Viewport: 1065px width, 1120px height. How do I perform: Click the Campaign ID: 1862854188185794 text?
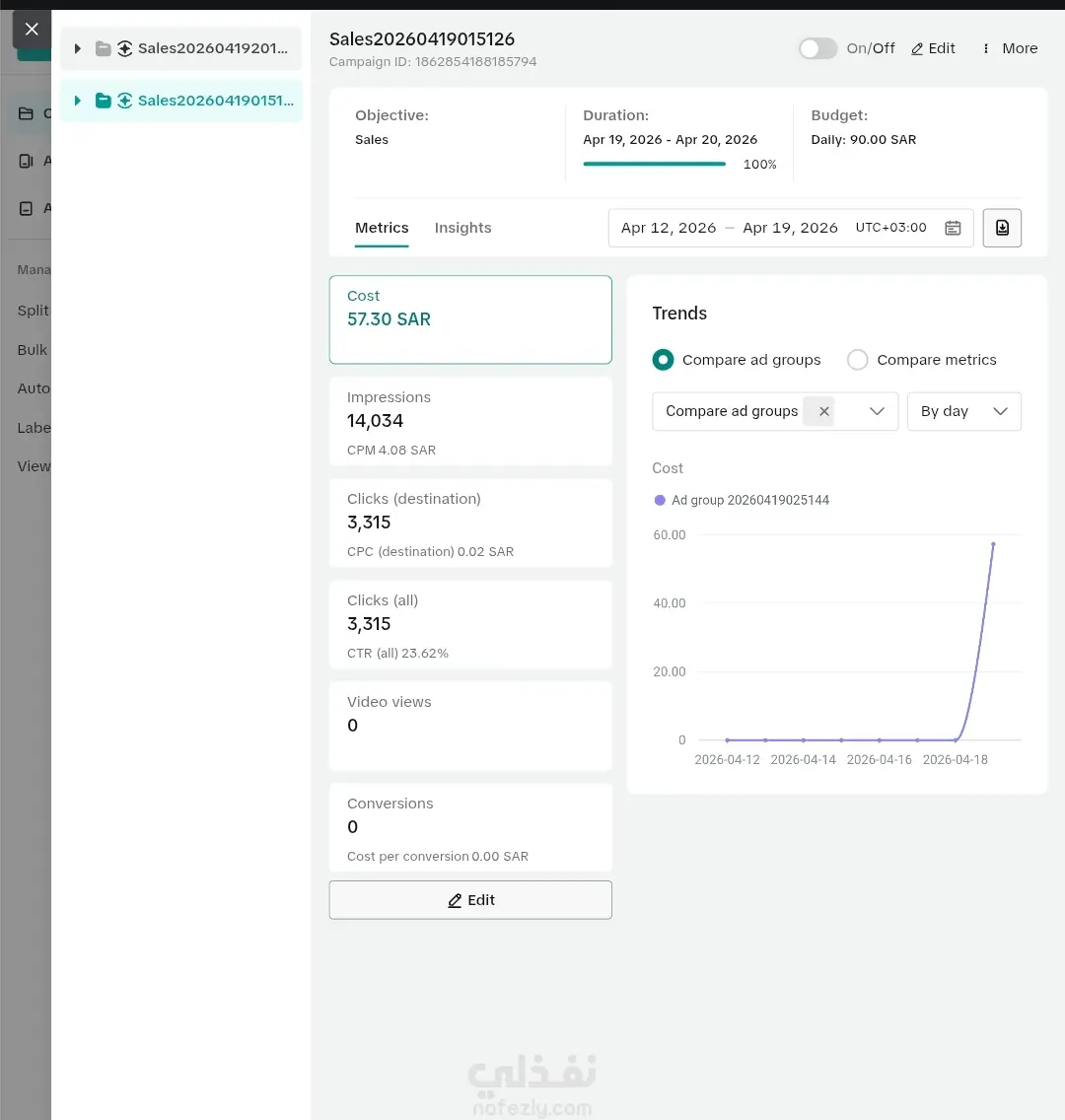pos(433,62)
